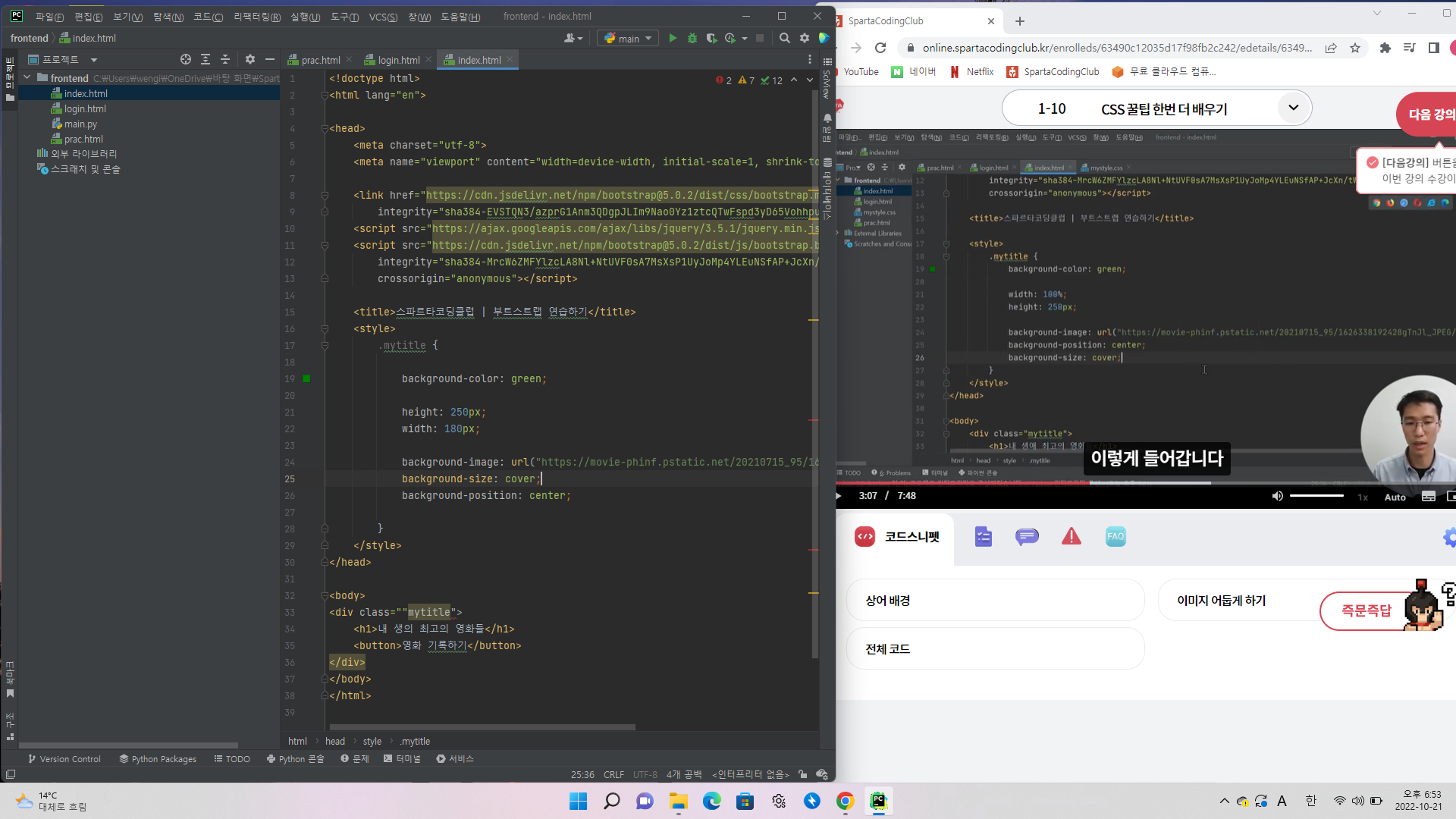
Task: Open the Python Packages tool window
Action: [x=158, y=759]
